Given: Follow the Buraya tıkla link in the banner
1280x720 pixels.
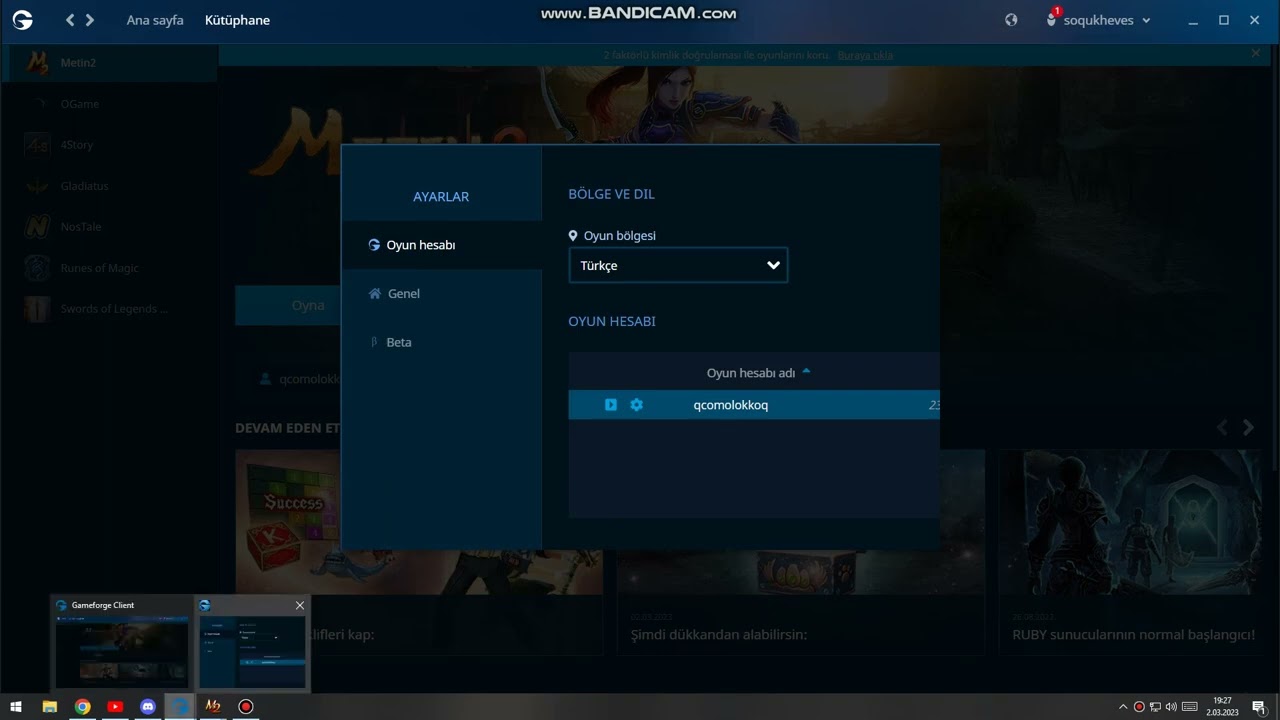Looking at the screenshot, I should tap(865, 55).
